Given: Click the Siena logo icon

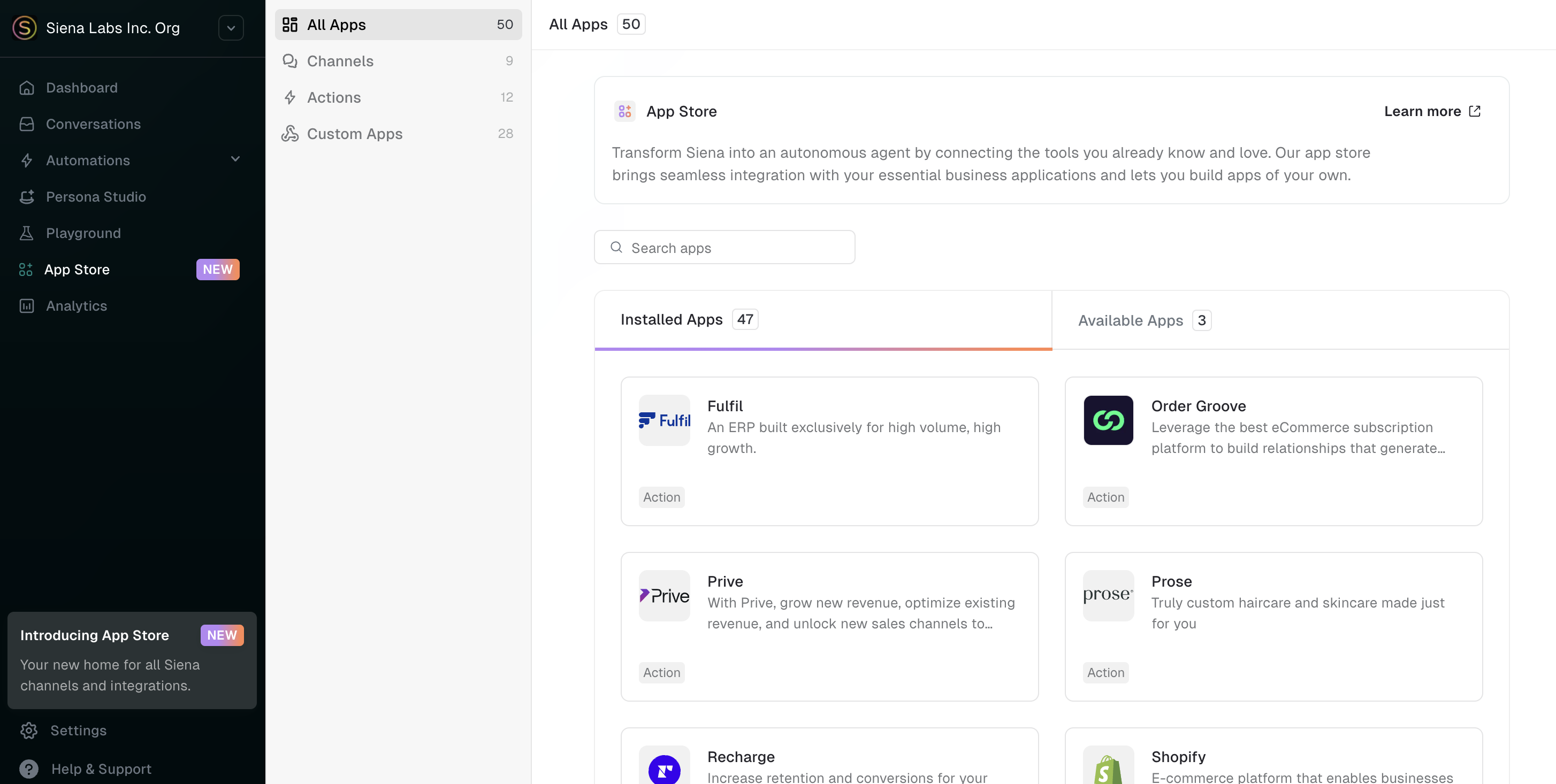Looking at the screenshot, I should tap(25, 28).
